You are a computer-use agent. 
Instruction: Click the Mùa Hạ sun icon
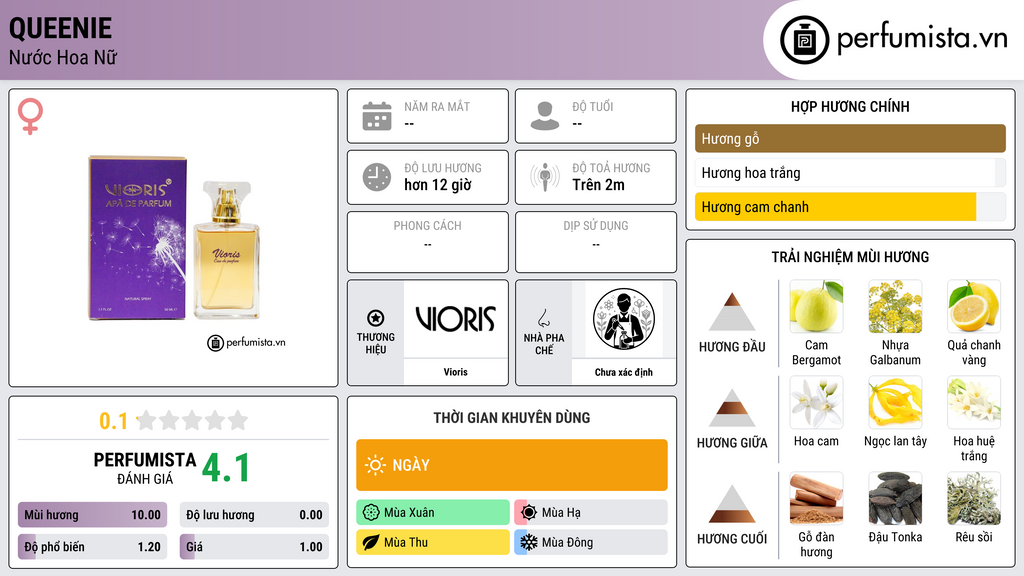[529, 513]
